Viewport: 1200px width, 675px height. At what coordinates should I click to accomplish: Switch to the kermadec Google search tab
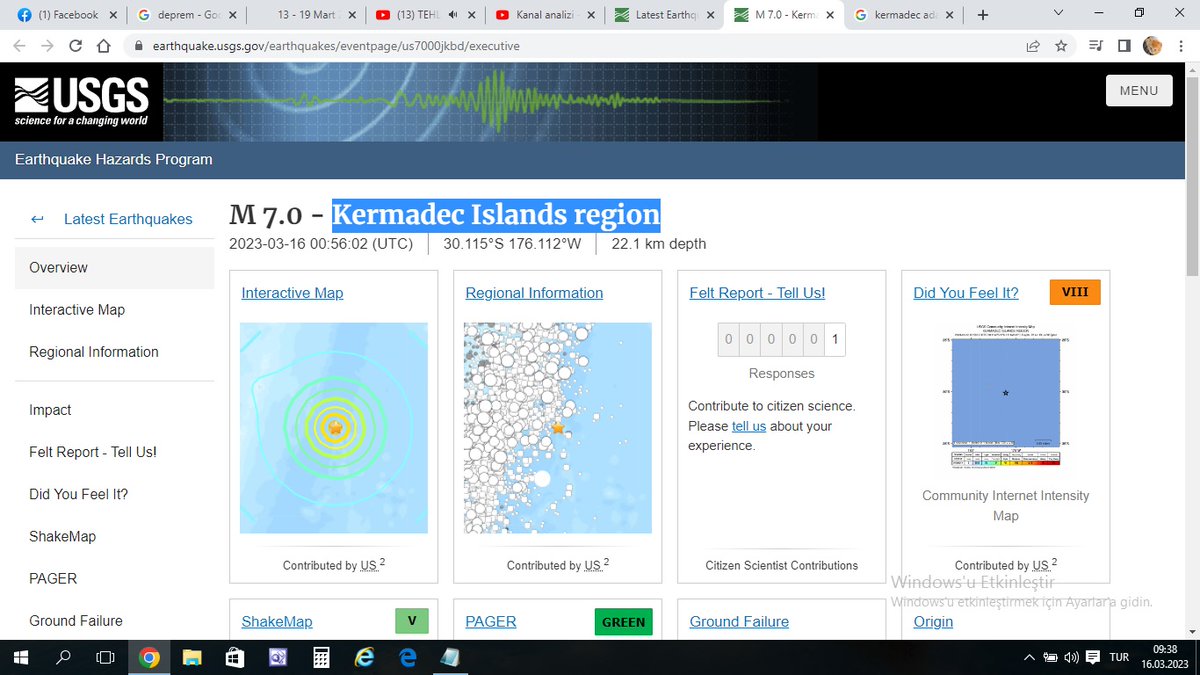click(904, 15)
